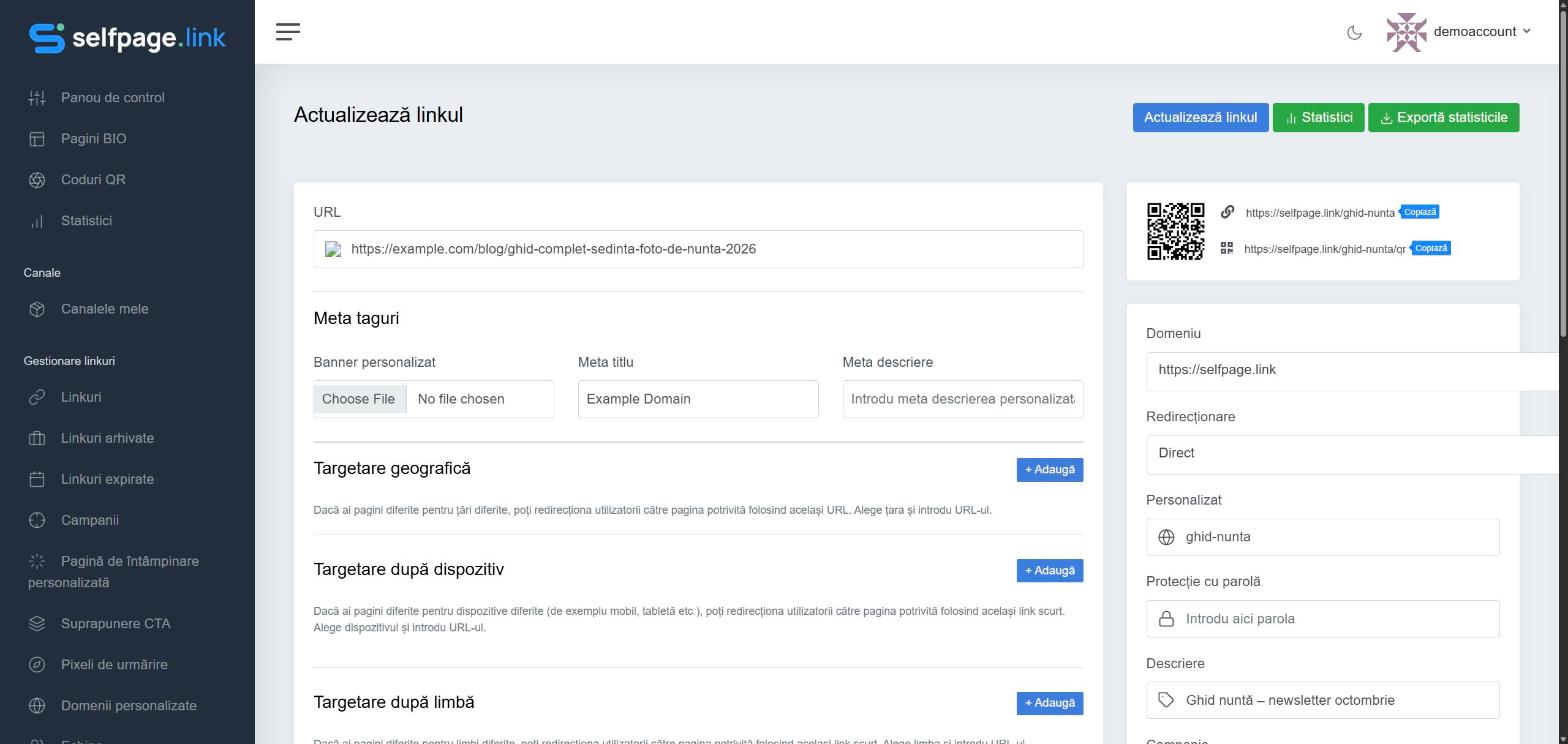Focus the Meta descriere input field
Viewport: 1568px width, 744px height.
(x=963, y=399)
